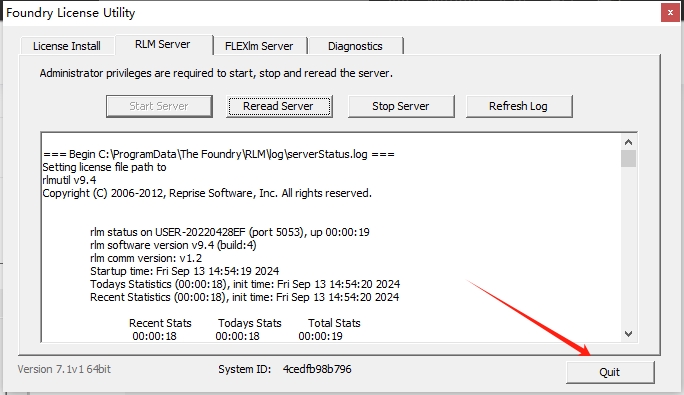
Task: Click the System ID value 4cedfb98b796
Action: [x=317, y=369]
